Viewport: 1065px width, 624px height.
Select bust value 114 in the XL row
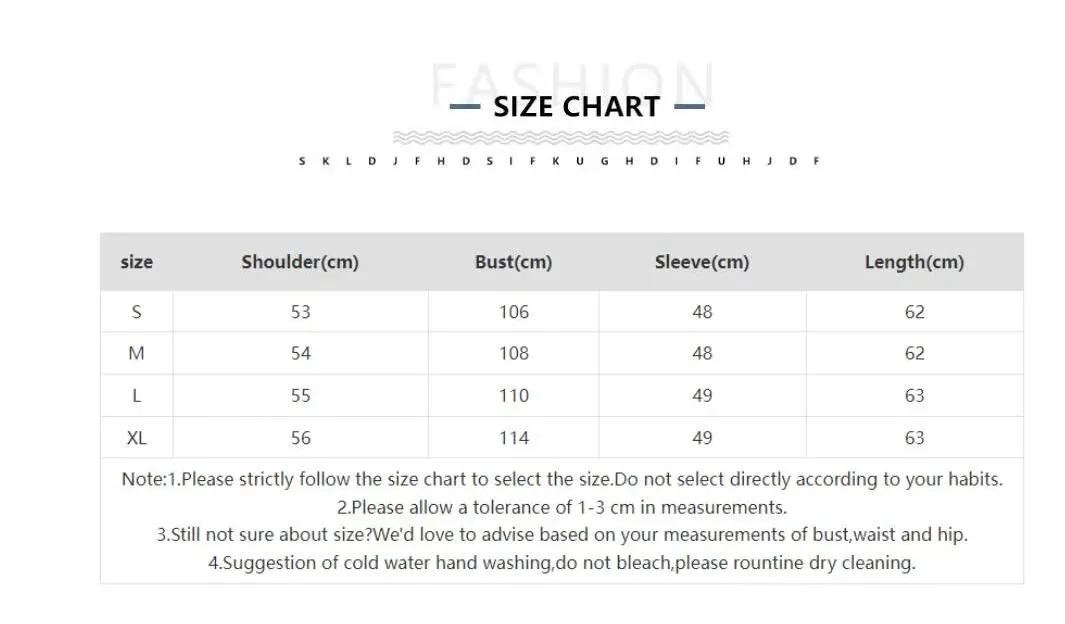point(514,438)
